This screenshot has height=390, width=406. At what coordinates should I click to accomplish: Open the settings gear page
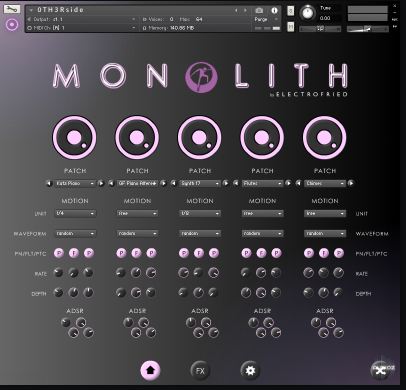coord(250,370)
